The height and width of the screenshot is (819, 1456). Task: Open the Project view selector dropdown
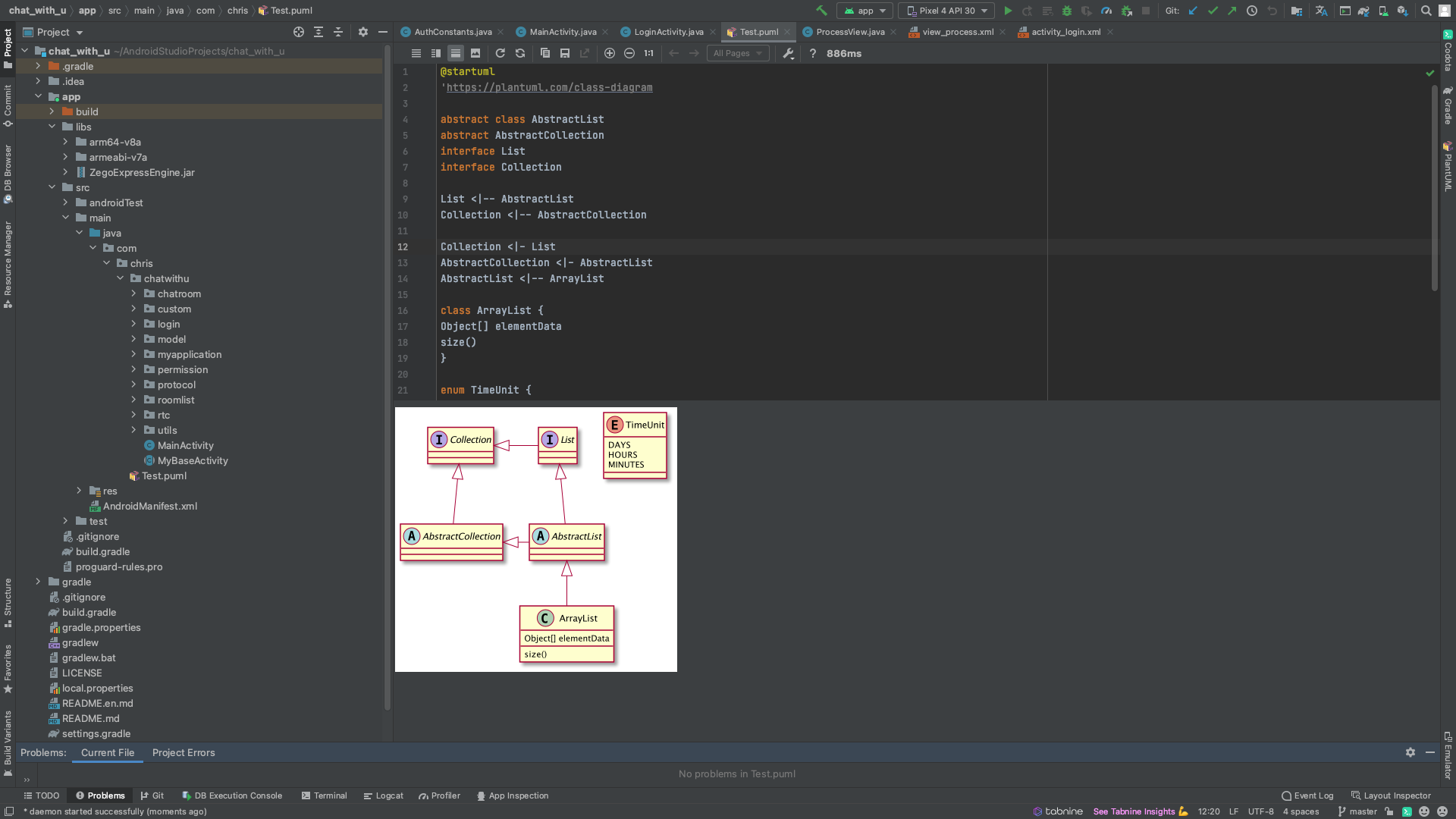(x=53, y=32)
